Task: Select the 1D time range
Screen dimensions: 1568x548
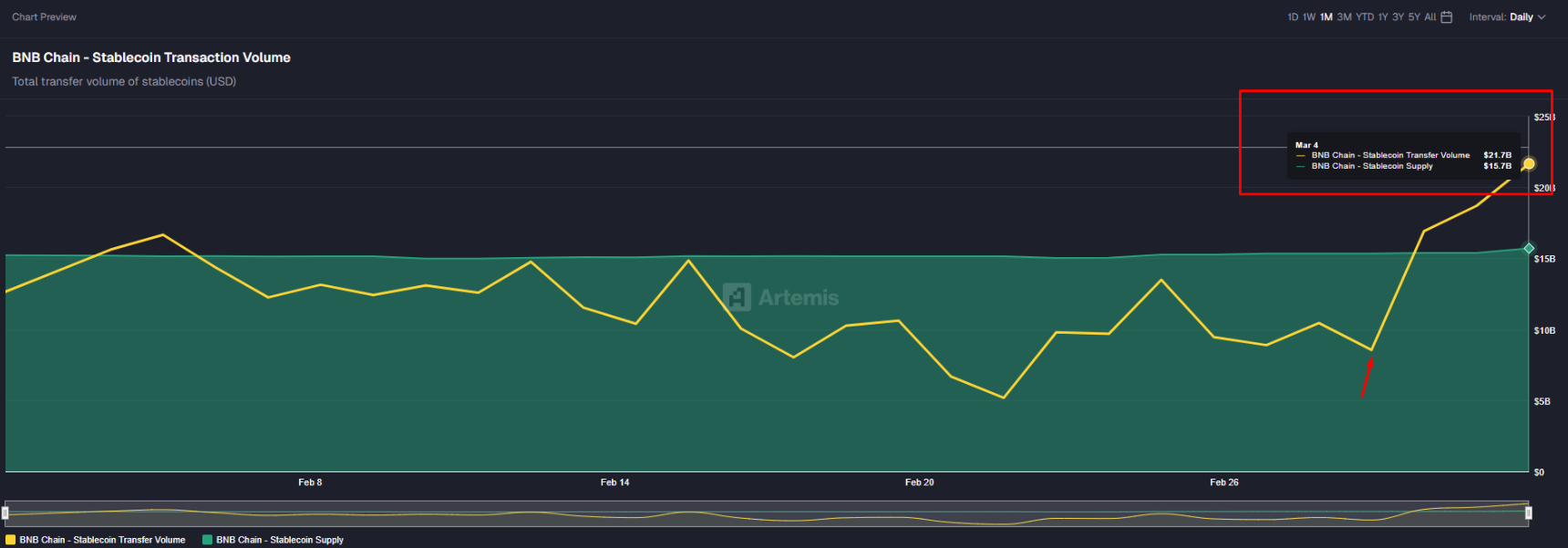Action: click(x=1293, y=17)
